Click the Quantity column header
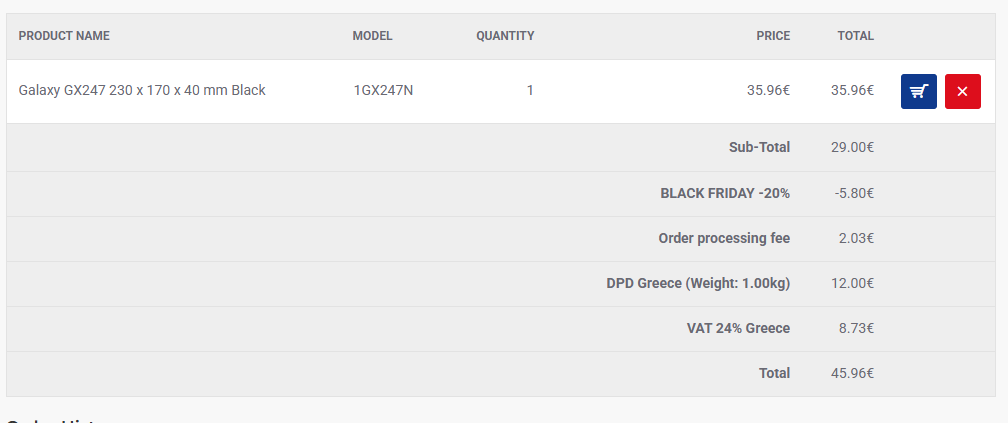The height and width of the screenshot is (423, 1008). coord(505,36)
